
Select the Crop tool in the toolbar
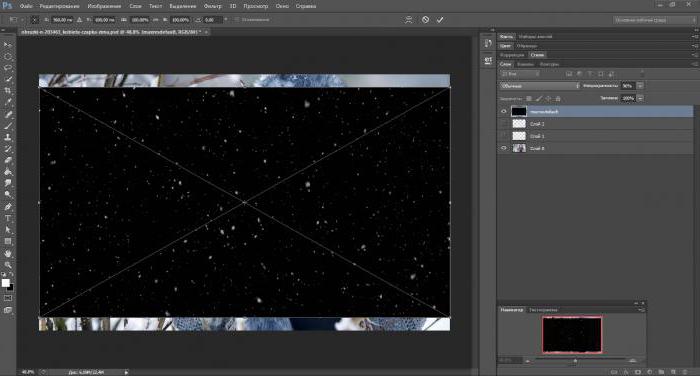[x=8, y=91]
